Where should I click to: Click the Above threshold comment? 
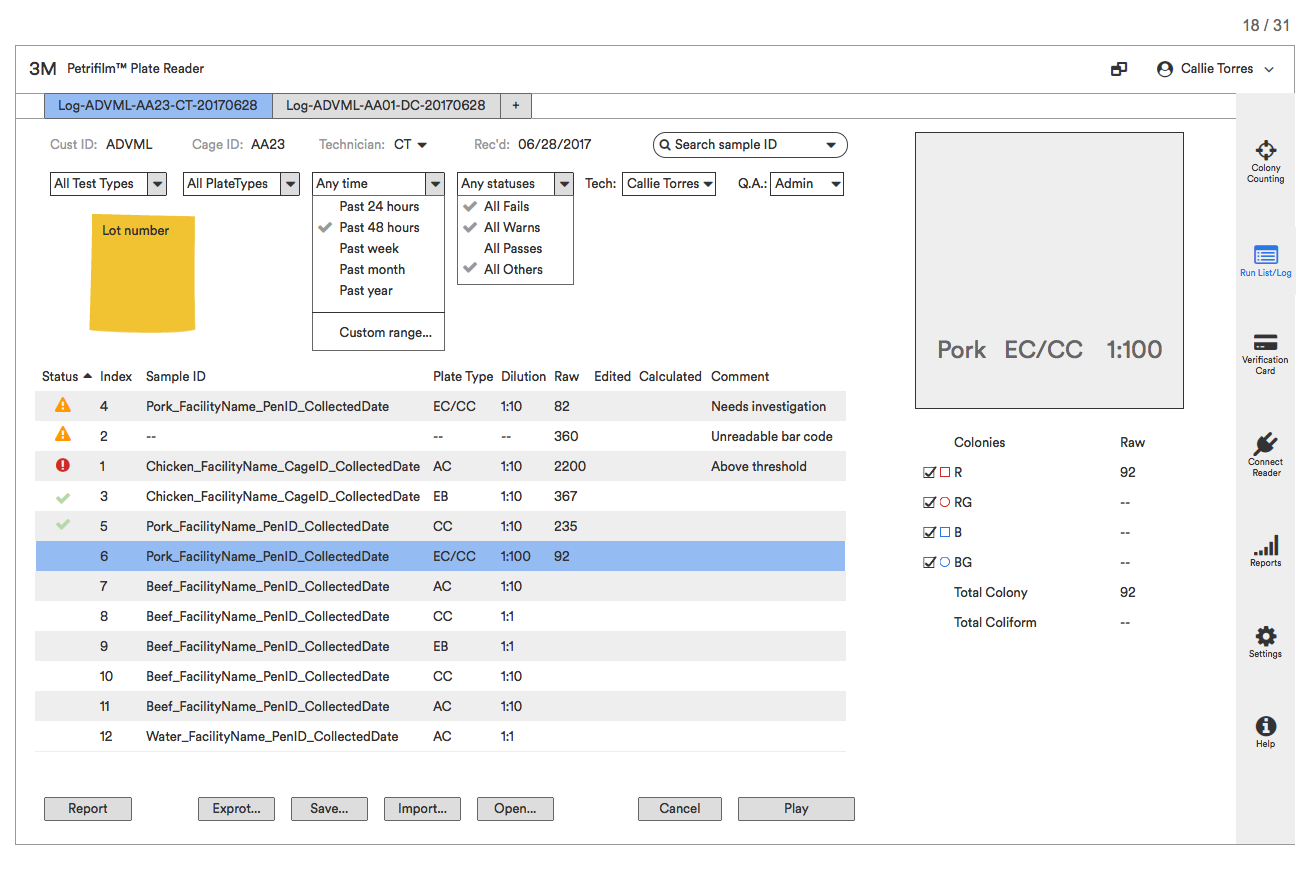tap(759, 466)
